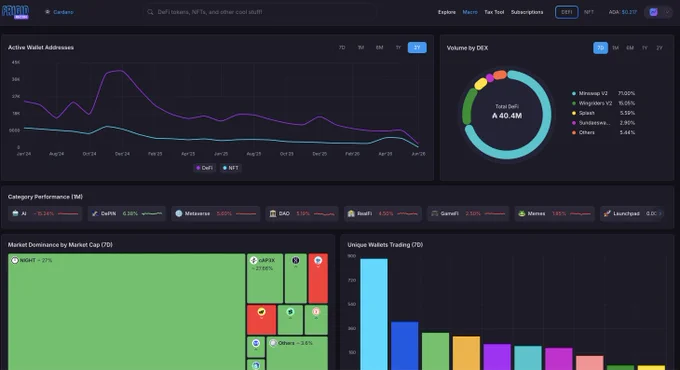680x370 pixels.
Task: Click the DePIN category icon
Action: [x=95, y=213]
